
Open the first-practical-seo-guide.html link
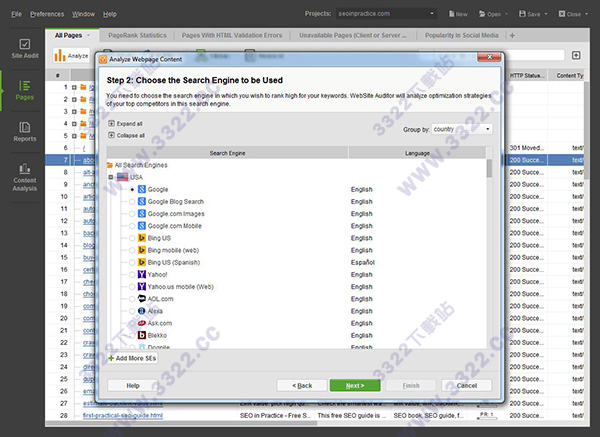click(x=123, y=416)
